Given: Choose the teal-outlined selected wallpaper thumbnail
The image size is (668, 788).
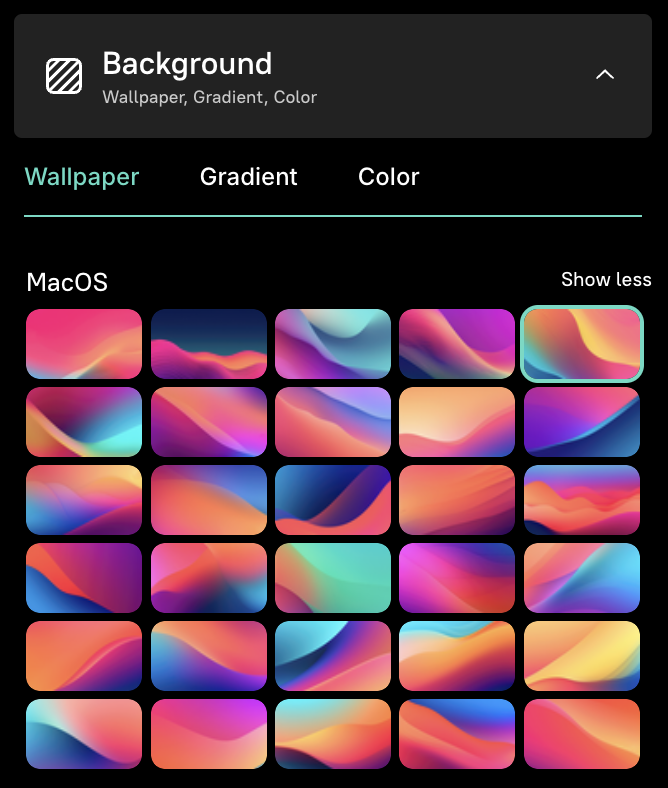Looking at the screenshot, I should point(582,344).
